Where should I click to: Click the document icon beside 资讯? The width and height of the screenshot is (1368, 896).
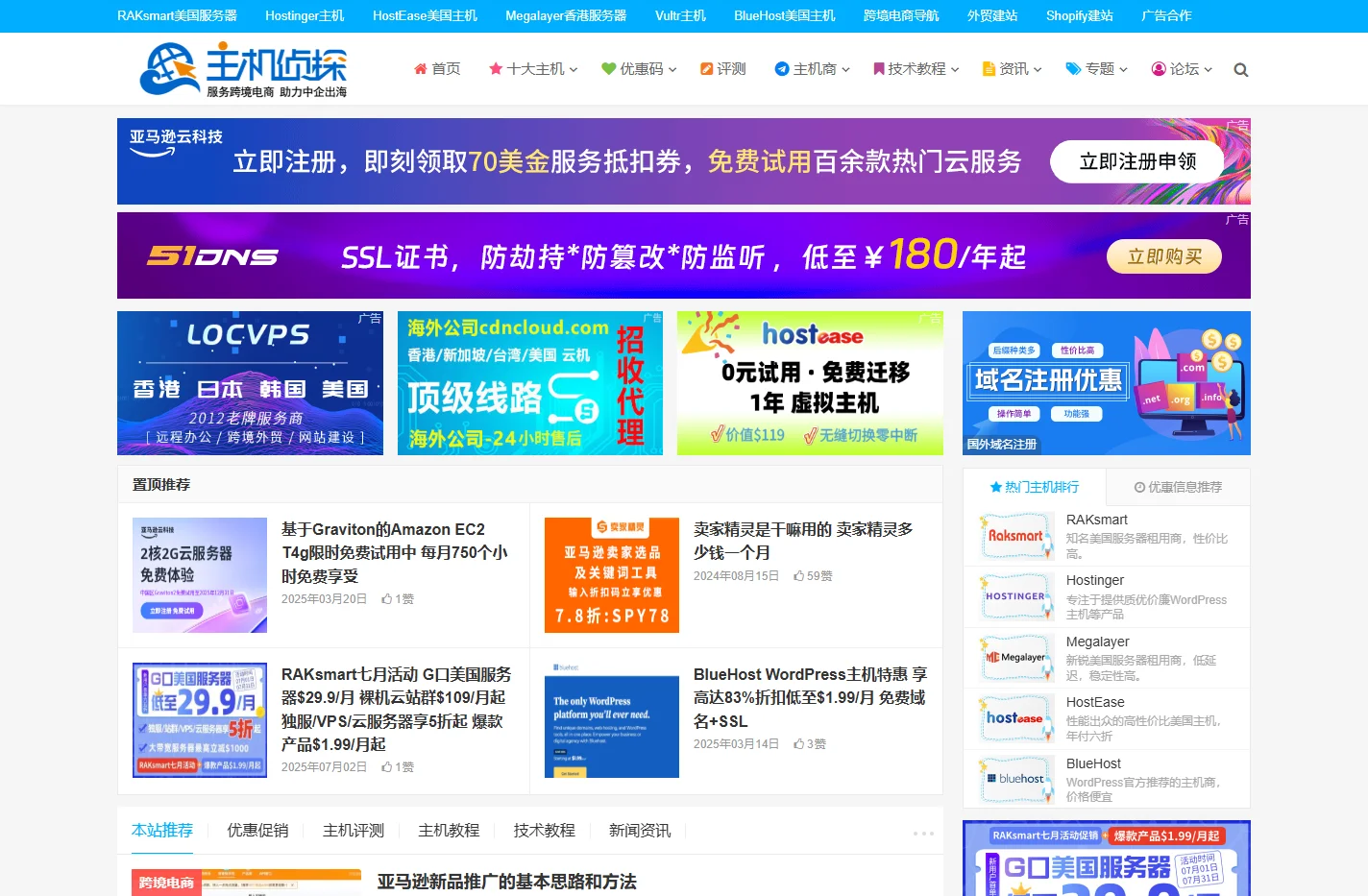[989, 69]
